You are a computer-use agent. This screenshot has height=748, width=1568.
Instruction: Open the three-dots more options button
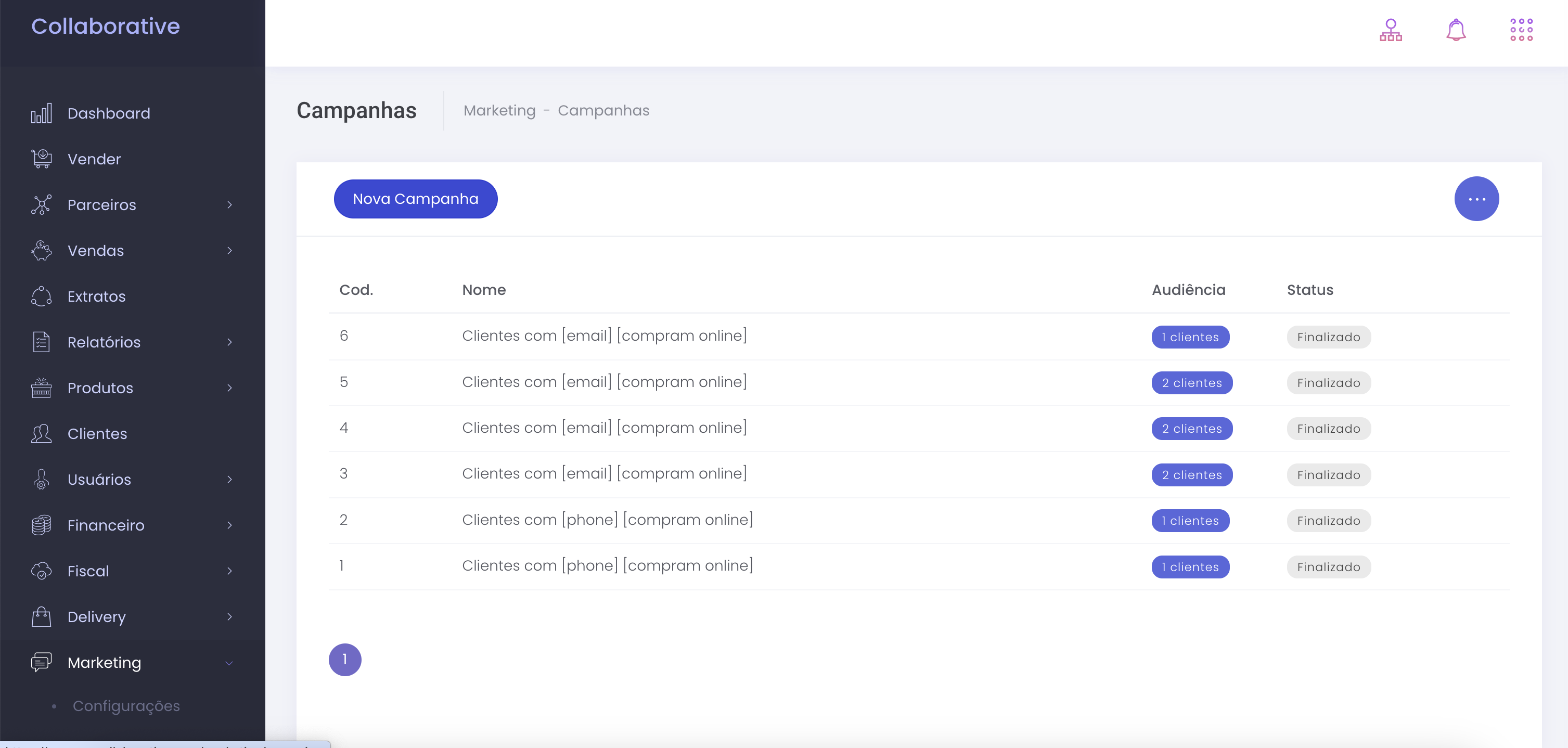click(x=1476, y=199)
